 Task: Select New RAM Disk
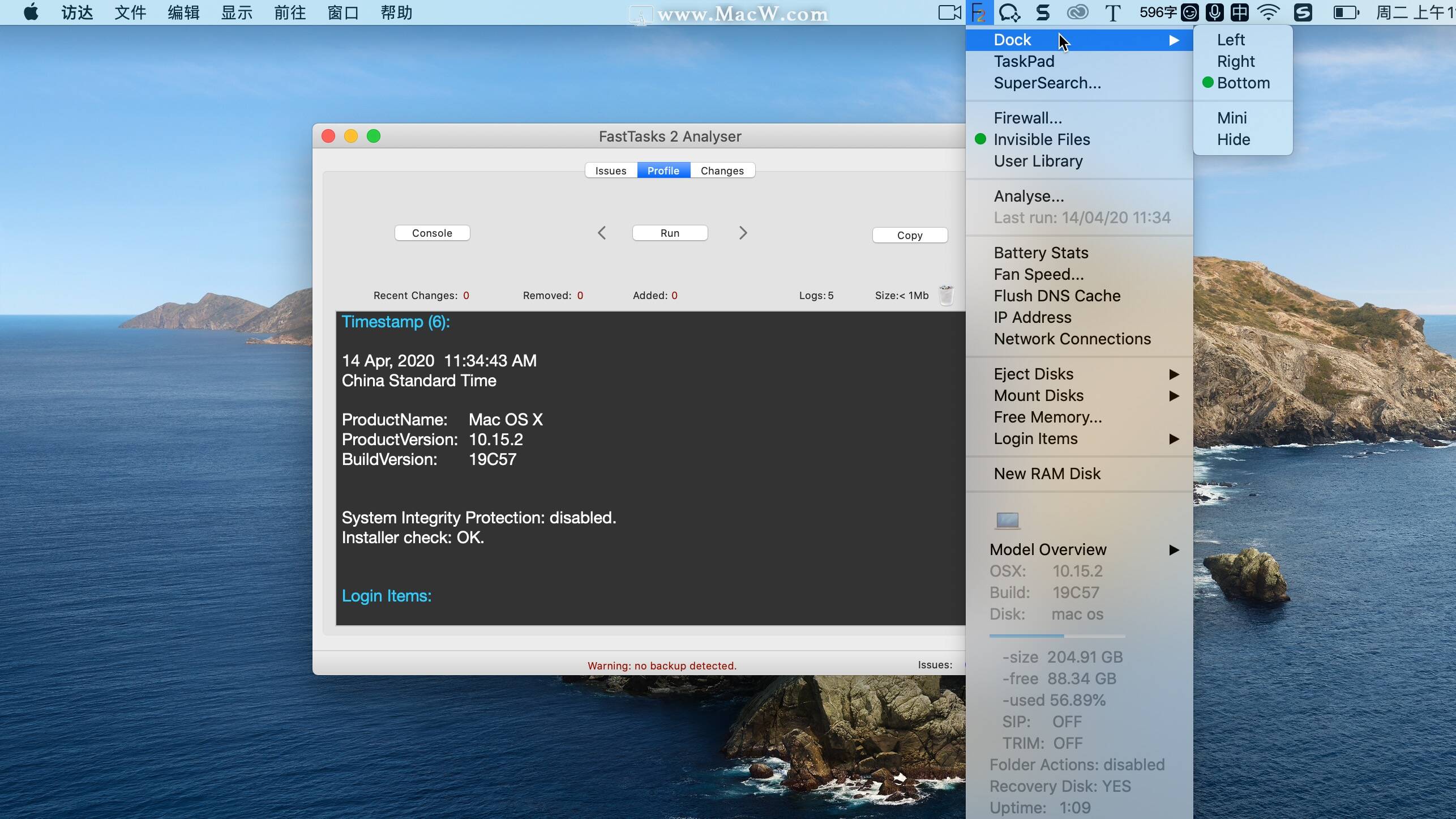tap(1079, 474)
